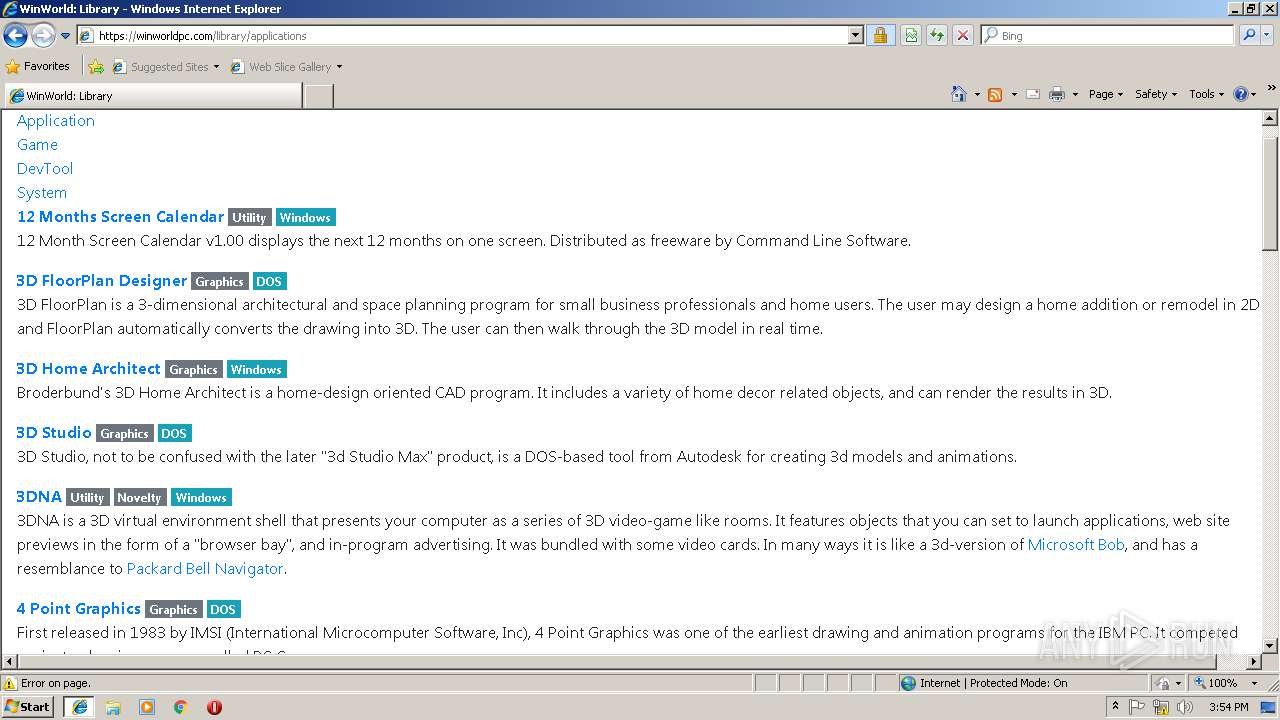Open the System category link
This screenshot has height=720, width=1280.
pyautogui.click(x=42, y=192)
